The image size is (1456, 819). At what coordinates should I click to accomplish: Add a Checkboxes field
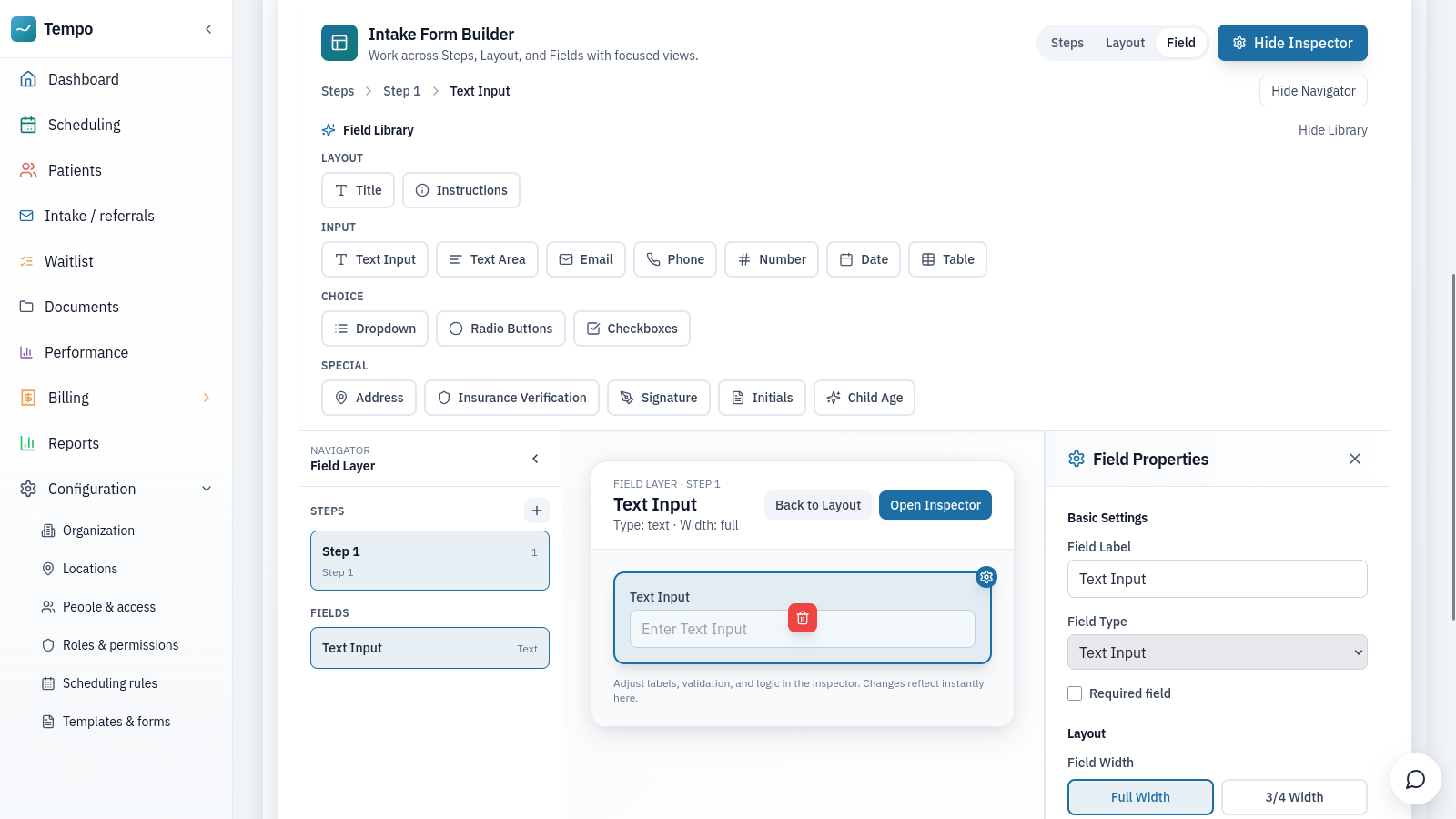[x=632, y=329]
